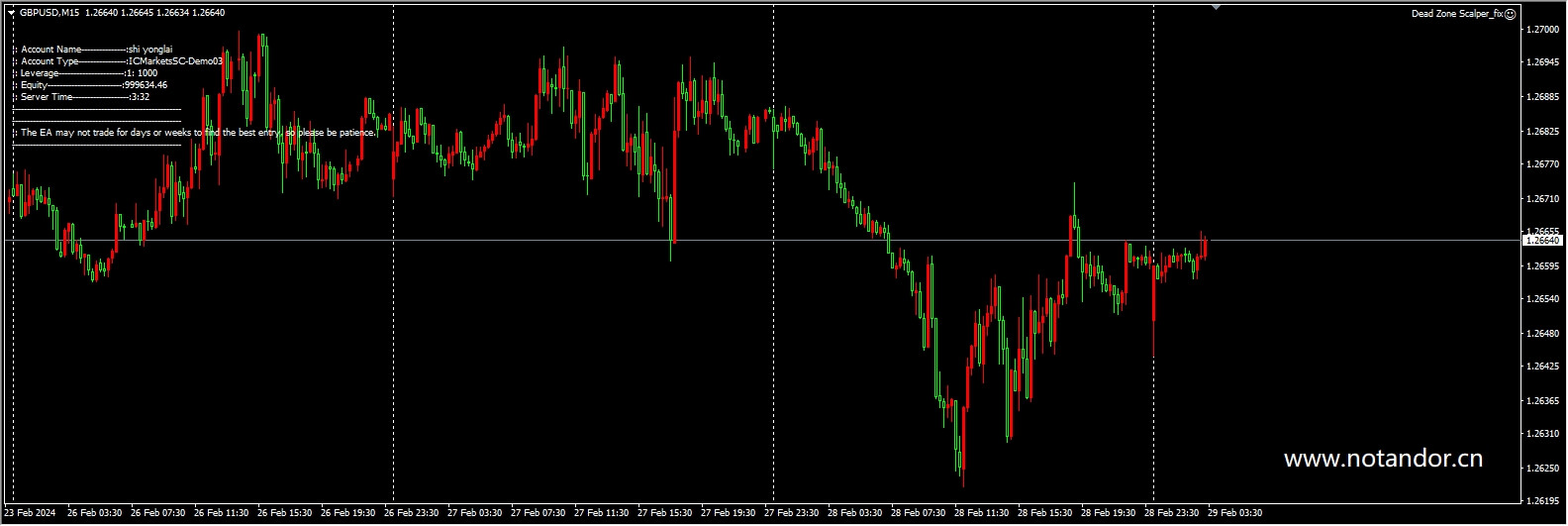This screenshot has width=1568, height=526.
Task: Click the 28 Feb 11:30 time label
Action: click(x=982, y=513)
